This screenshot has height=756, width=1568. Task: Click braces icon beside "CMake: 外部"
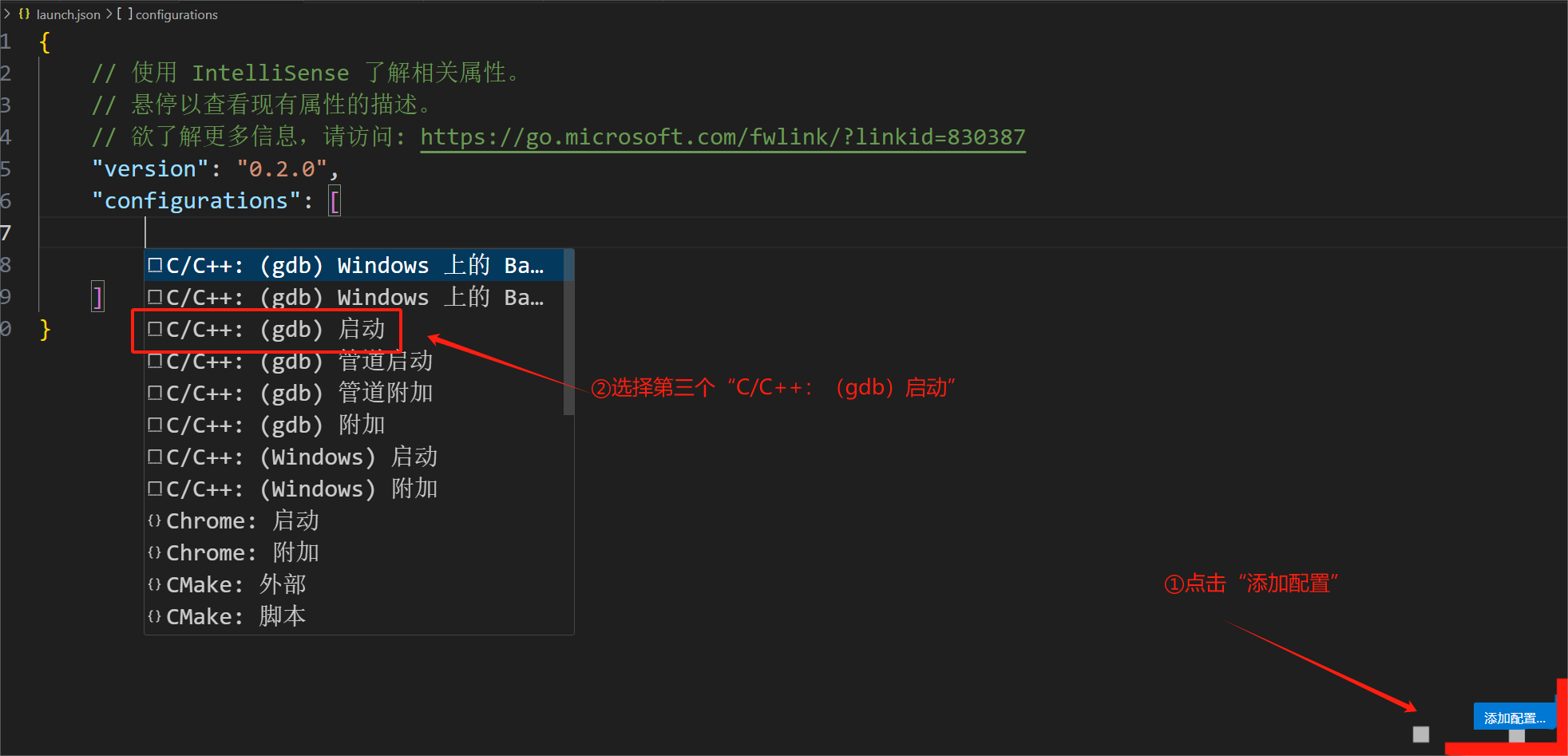(155, 584)
